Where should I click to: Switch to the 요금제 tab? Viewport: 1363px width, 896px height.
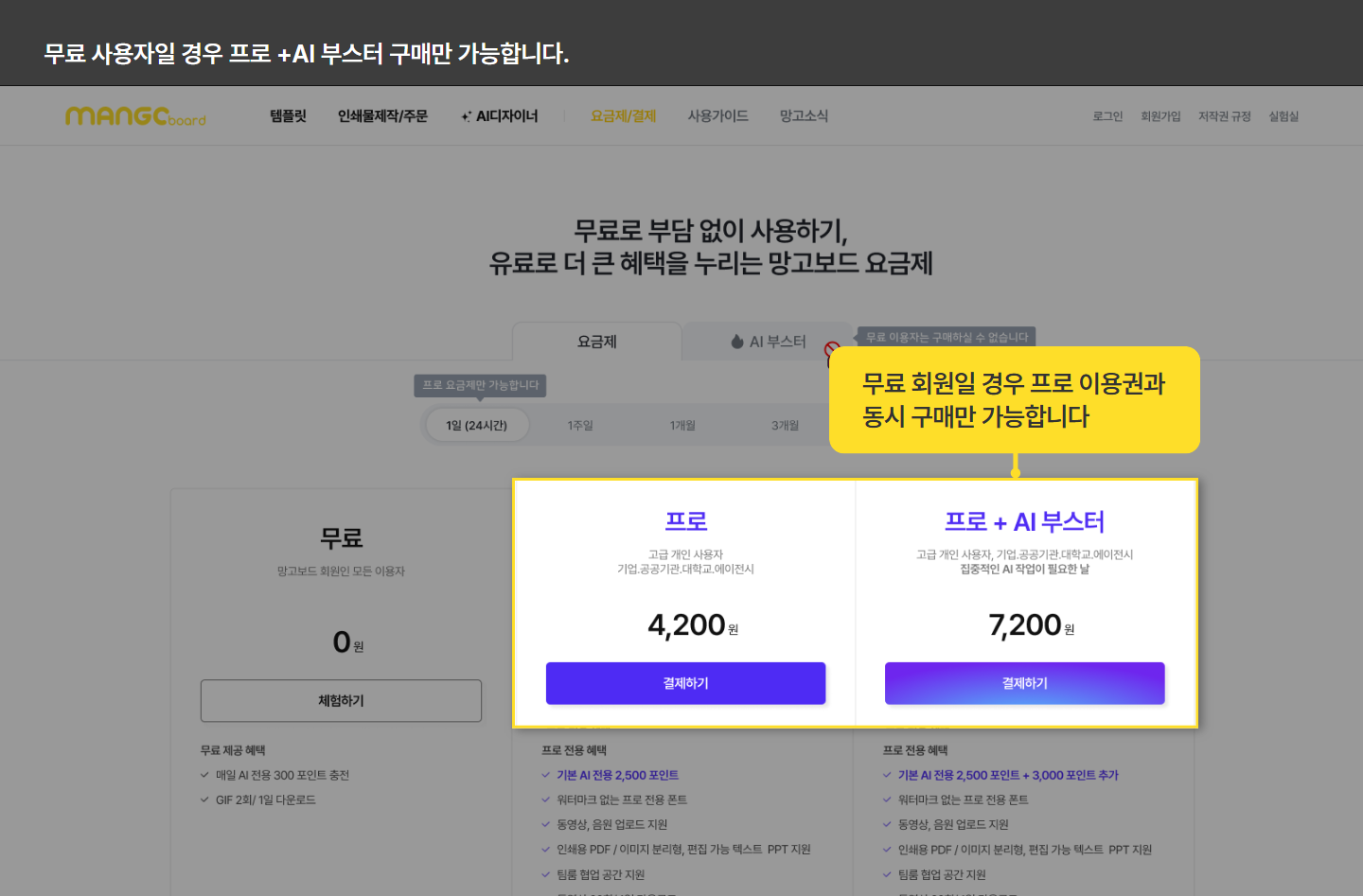[x=597, y=342]
